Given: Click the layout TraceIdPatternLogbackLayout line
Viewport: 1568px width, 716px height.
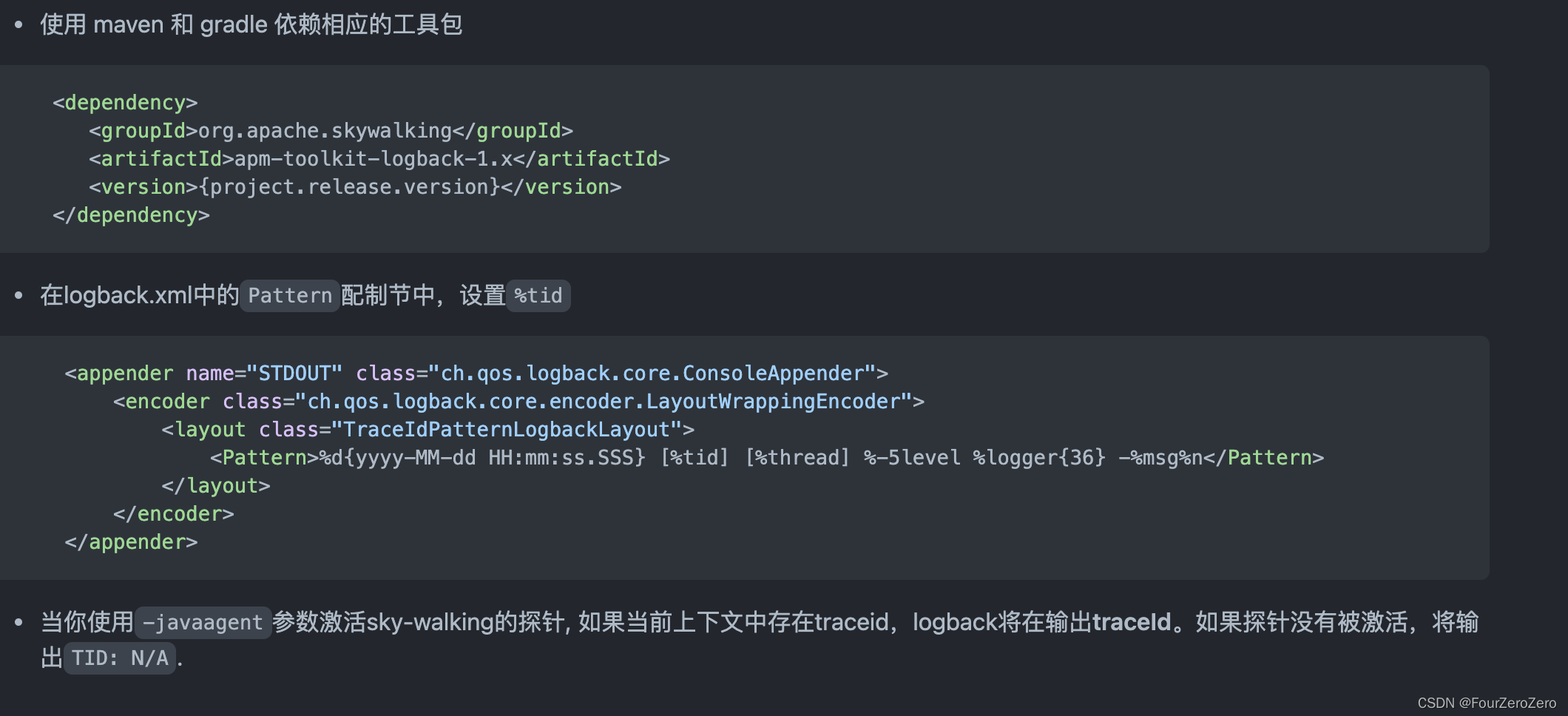Looking at the screenshot, I should [x=428, y=430].
